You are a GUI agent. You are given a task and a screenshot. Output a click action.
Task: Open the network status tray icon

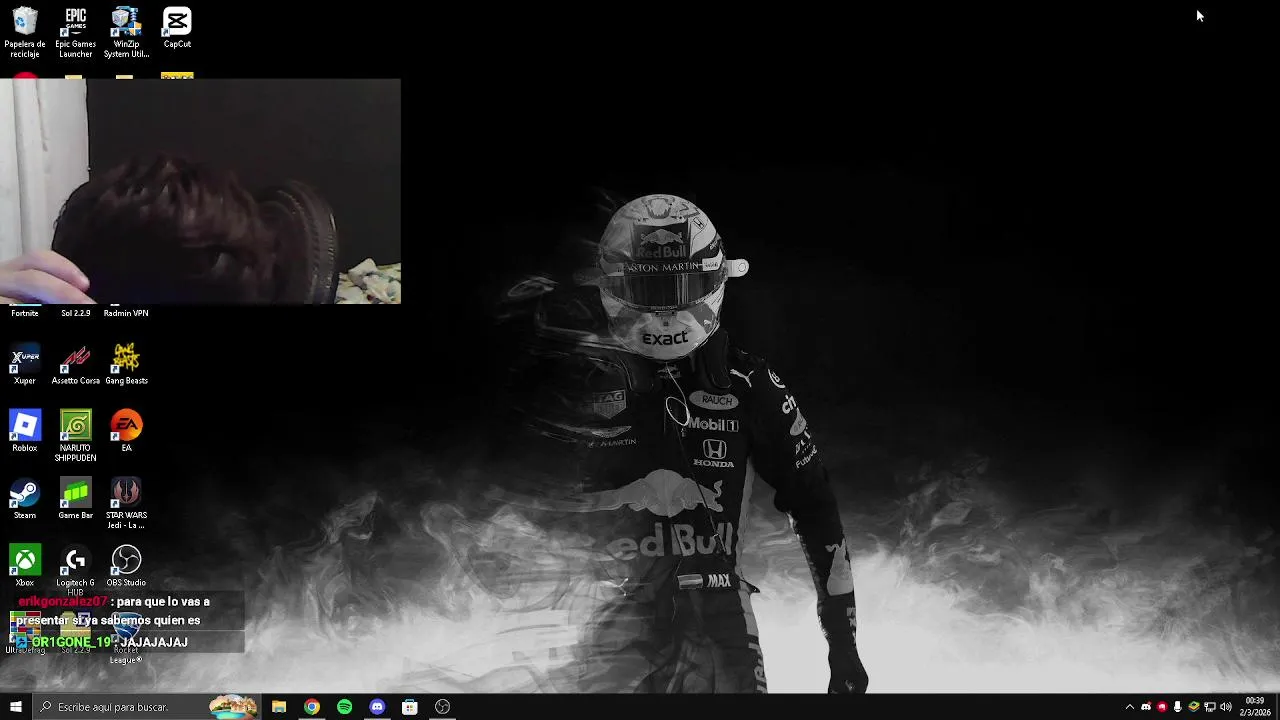[x=1210, y=707]
